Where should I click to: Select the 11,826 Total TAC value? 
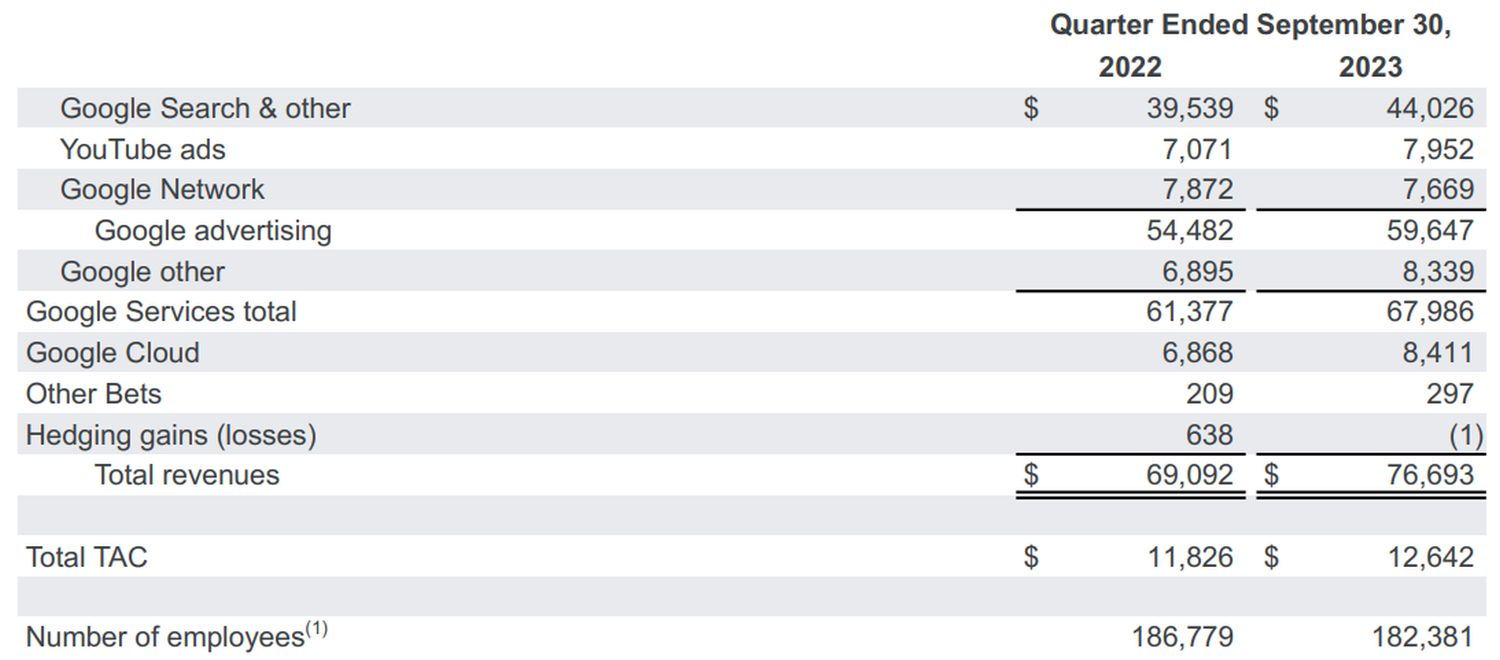(1189, 557)
